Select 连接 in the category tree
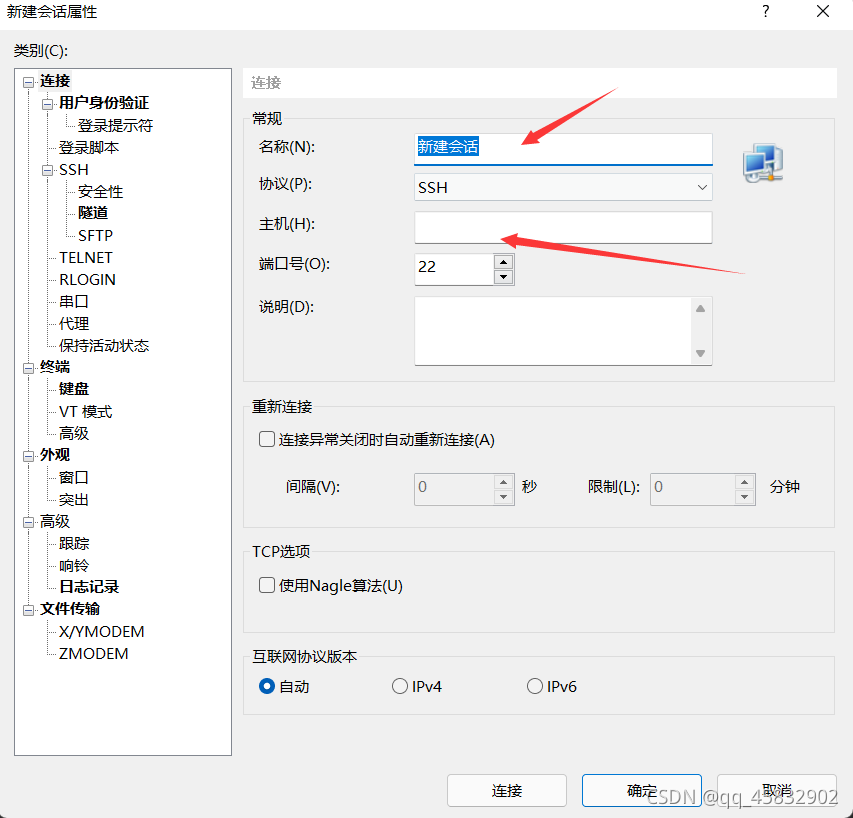The width and height of the screenshot is (853, 818). [55, 81]
